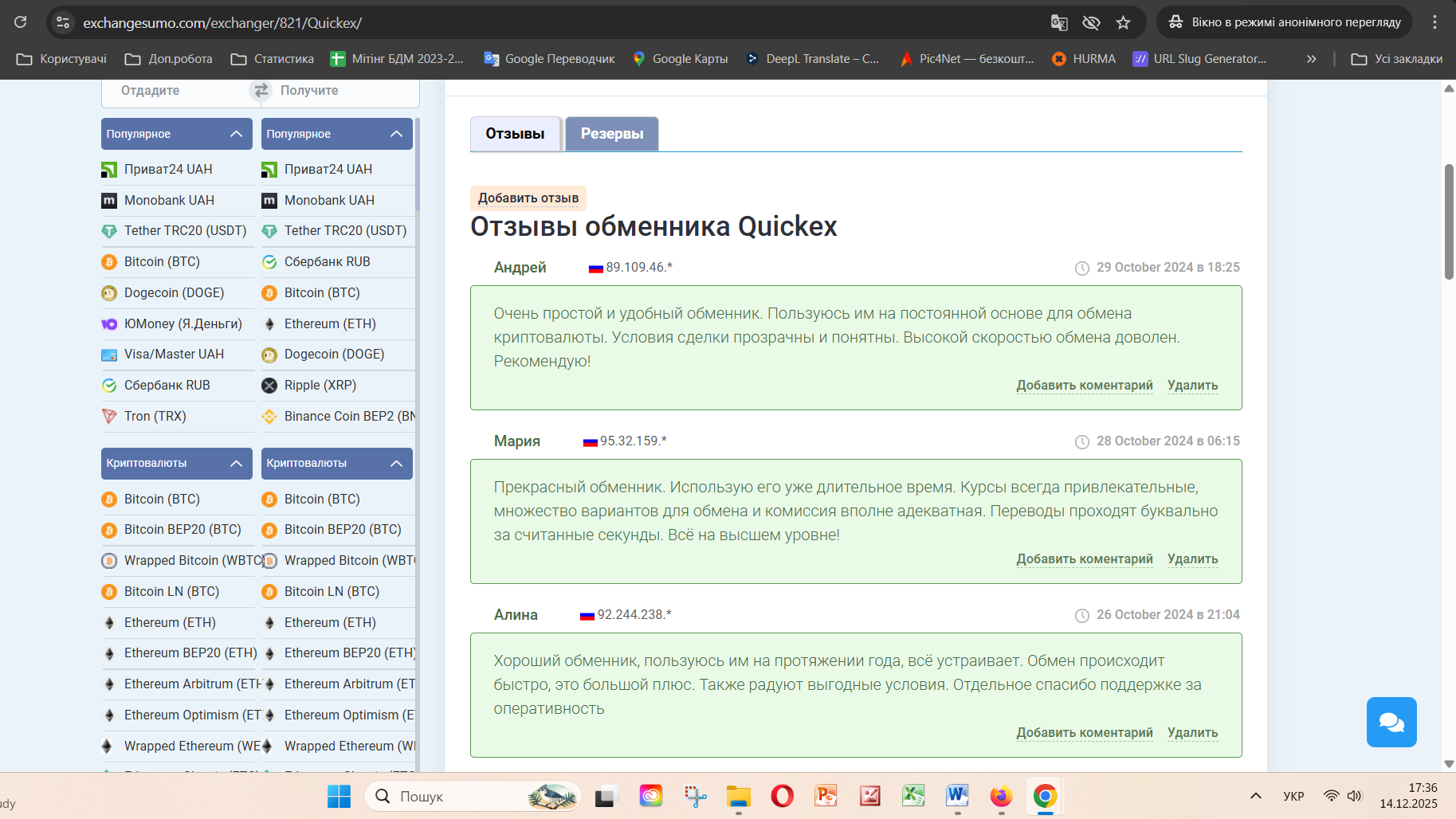Open the Windows Start menu
Viewport: 1456px width, 819px height.
point(339,796)
